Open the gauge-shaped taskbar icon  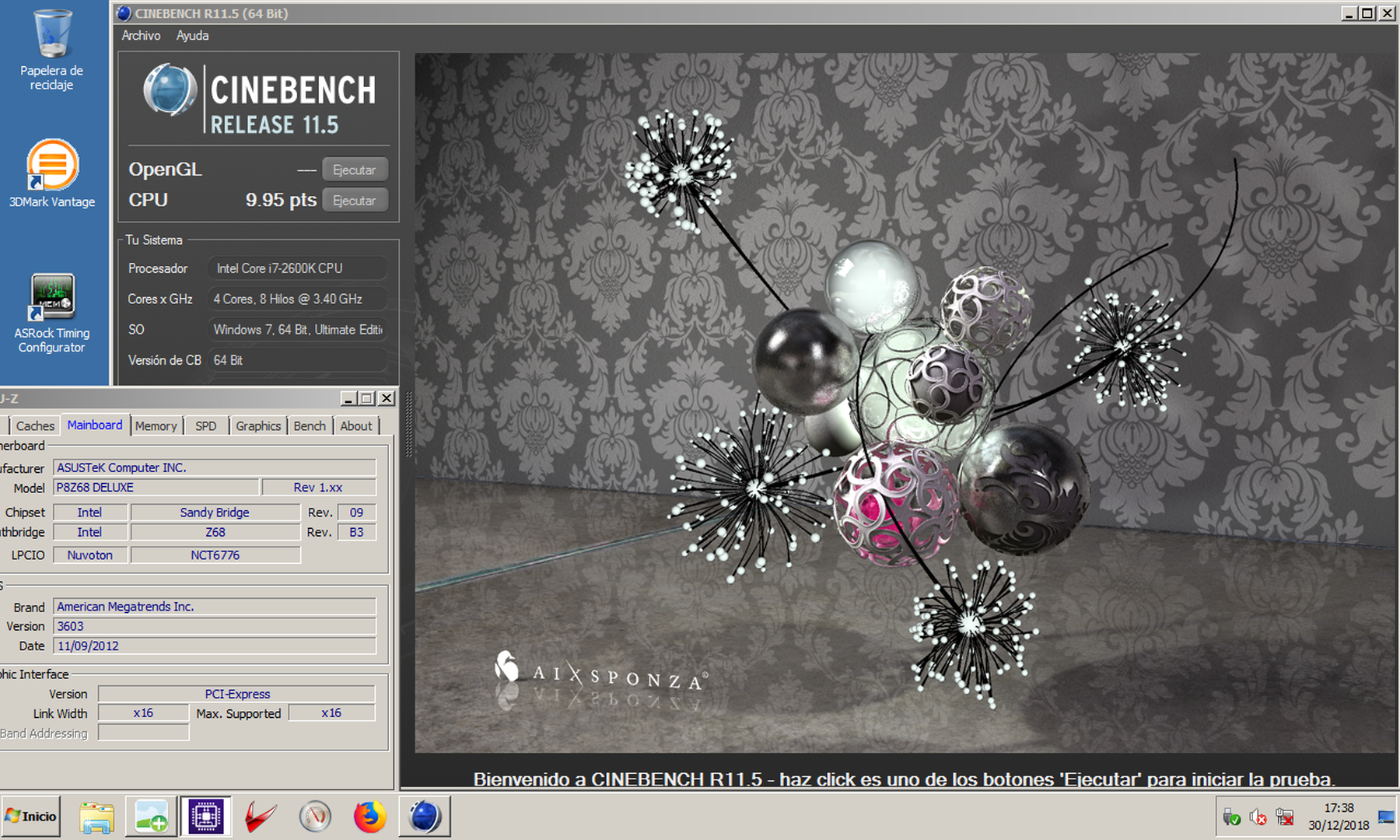point(315,817)
